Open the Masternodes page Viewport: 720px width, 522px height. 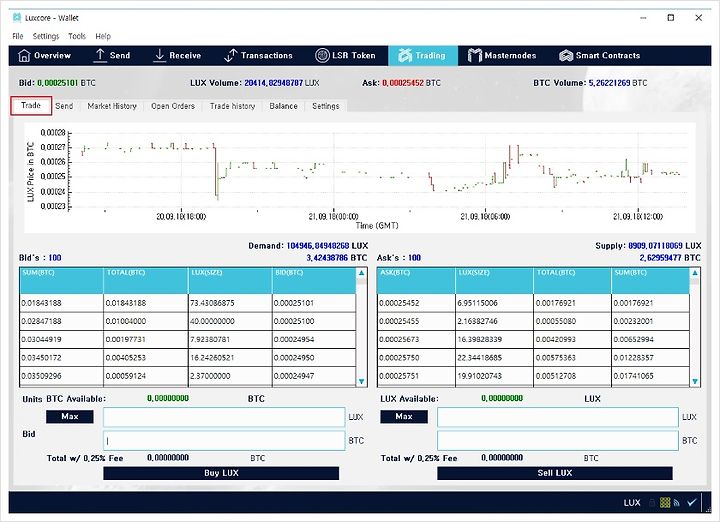[x=502, y=56]
